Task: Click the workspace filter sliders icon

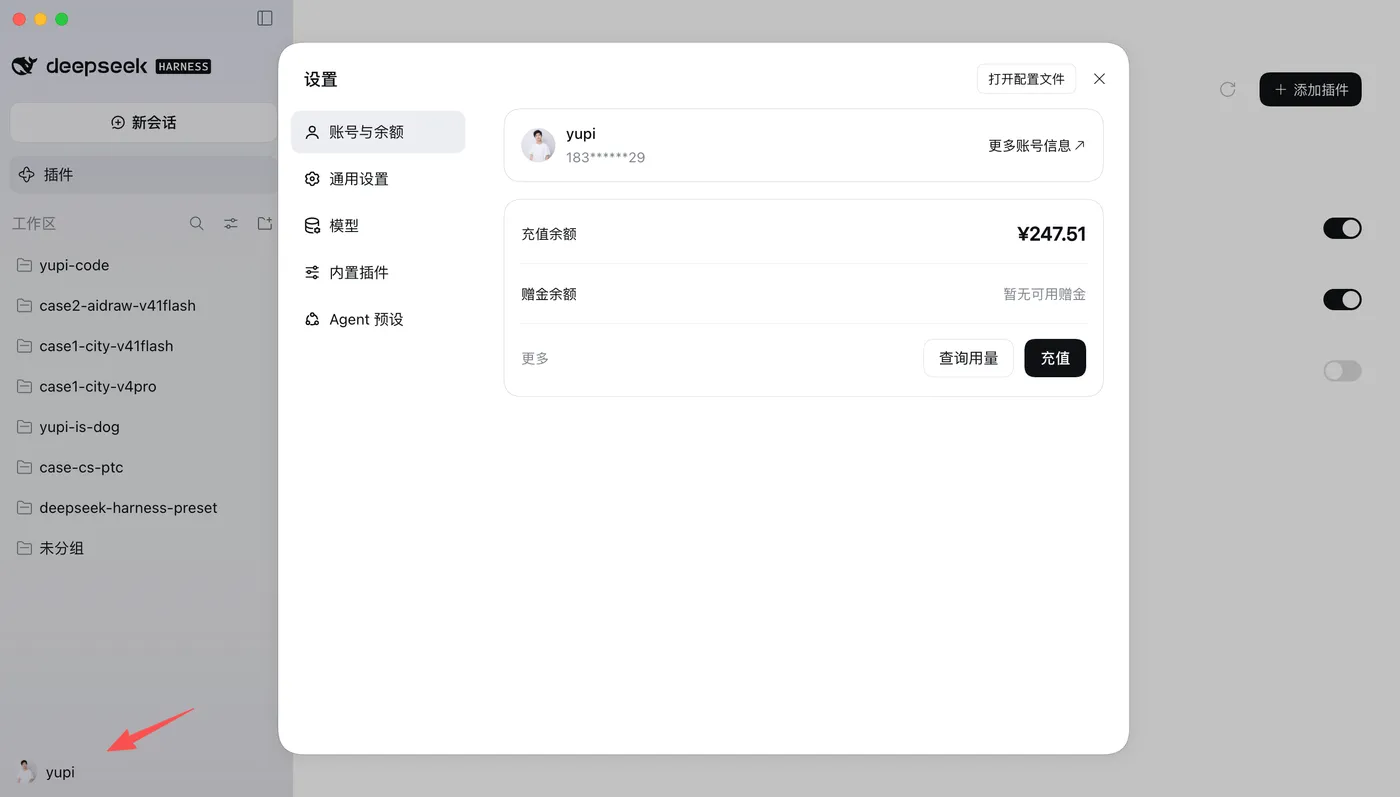Action: [231, 224]
